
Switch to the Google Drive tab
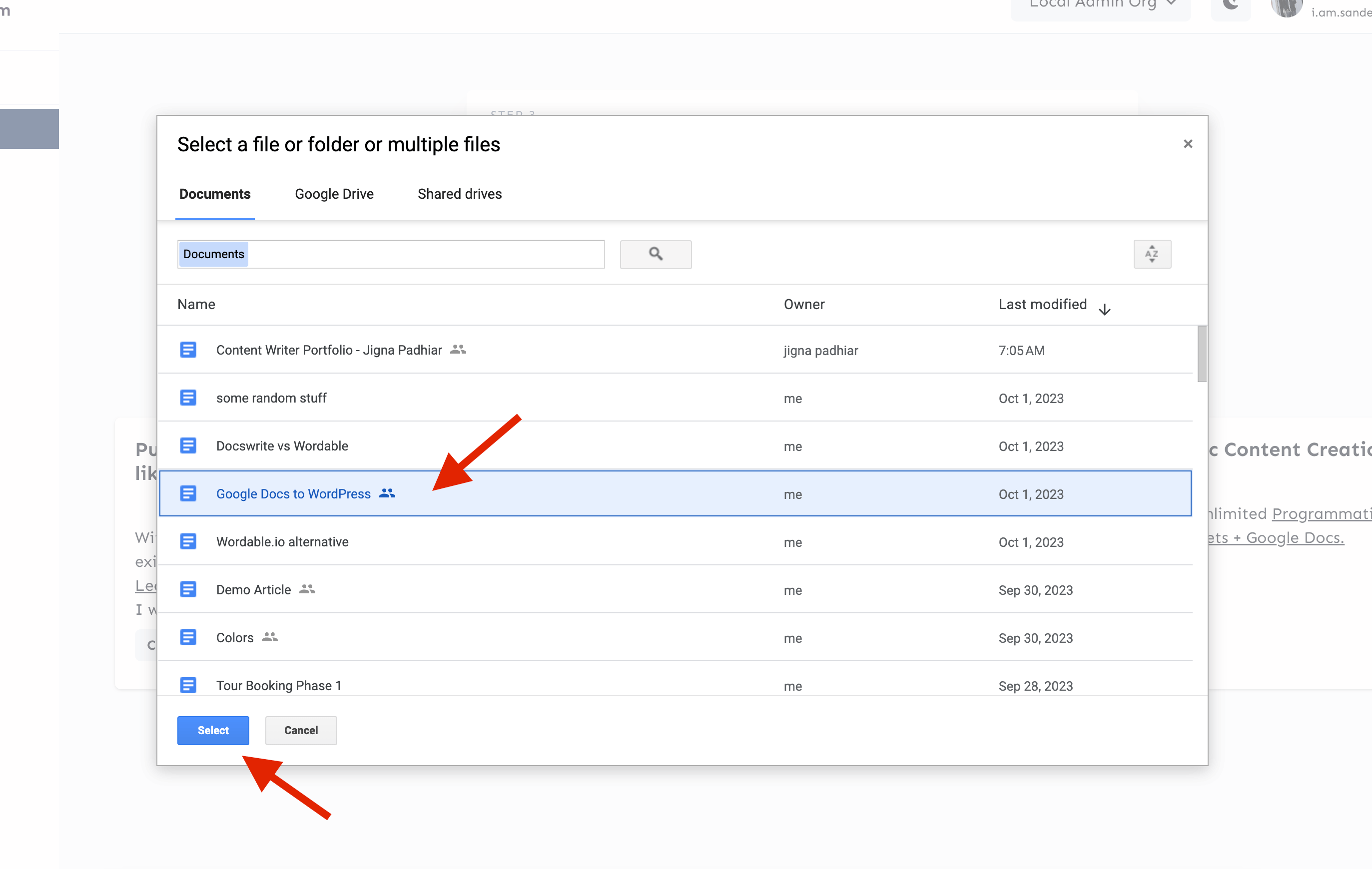(334, 194)
